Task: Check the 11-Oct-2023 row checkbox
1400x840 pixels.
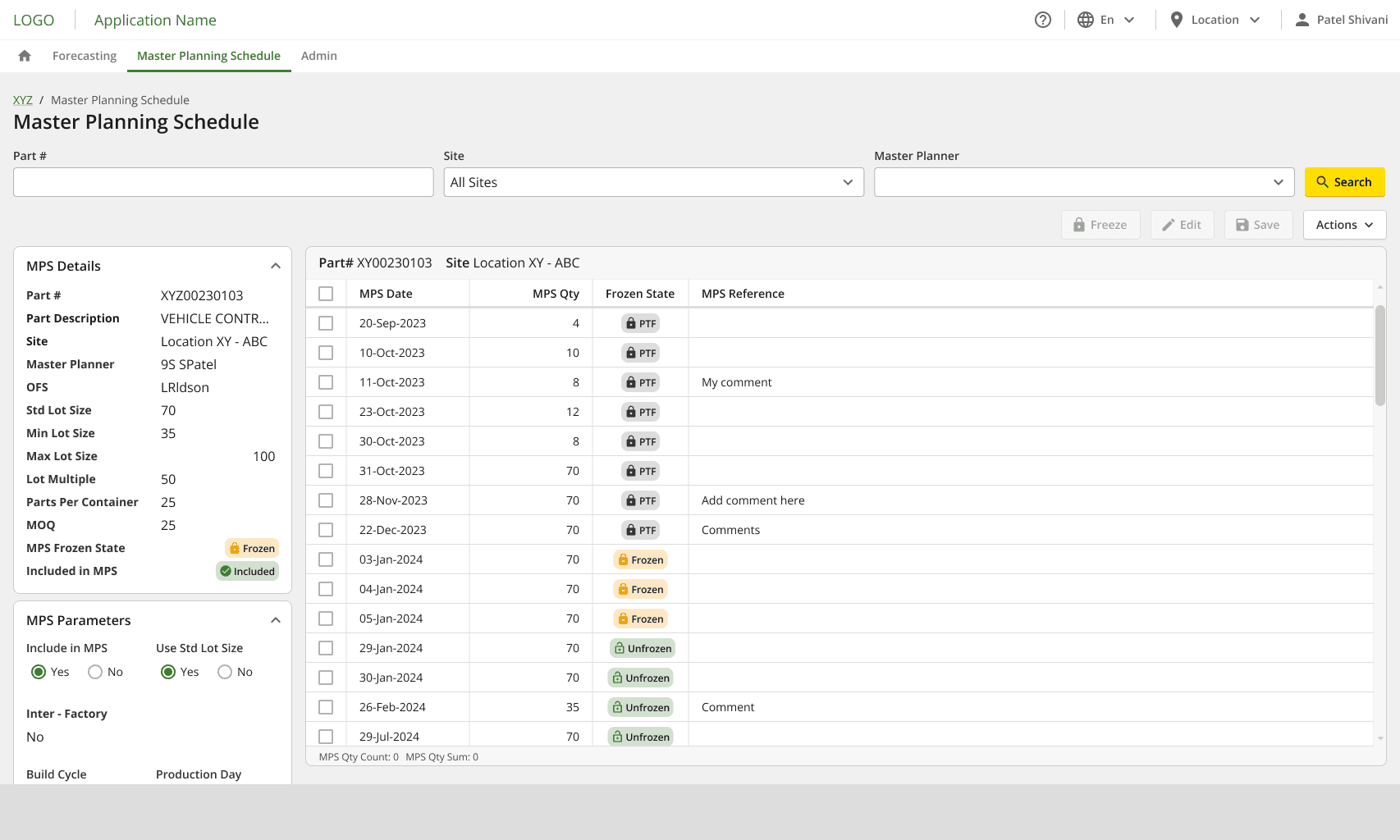Action: coord(326,382)
